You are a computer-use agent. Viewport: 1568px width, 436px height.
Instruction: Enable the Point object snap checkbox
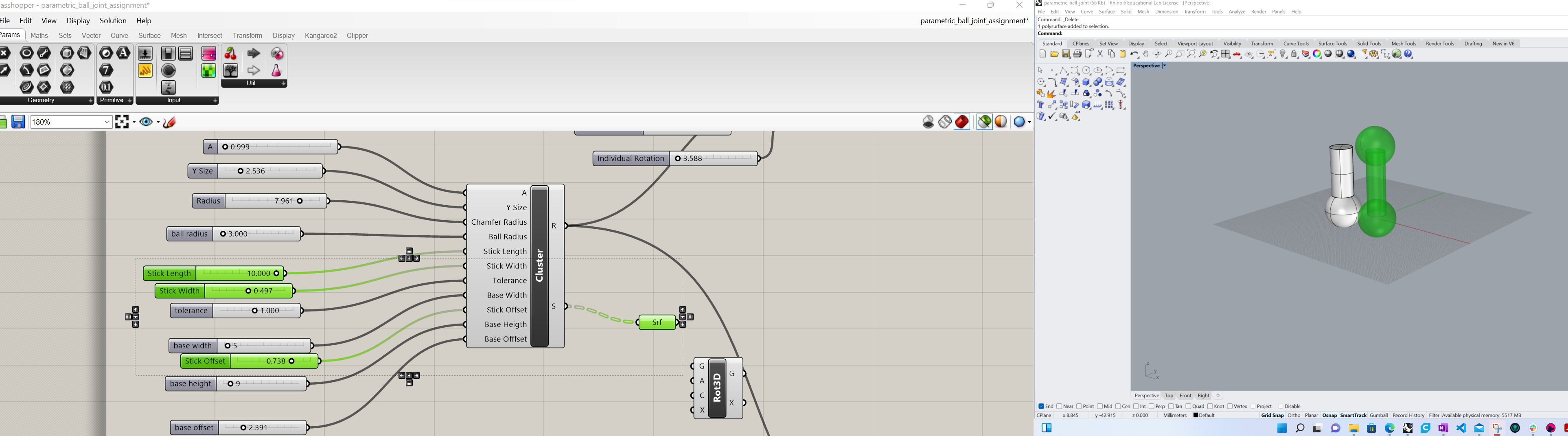click(1079, 406)
